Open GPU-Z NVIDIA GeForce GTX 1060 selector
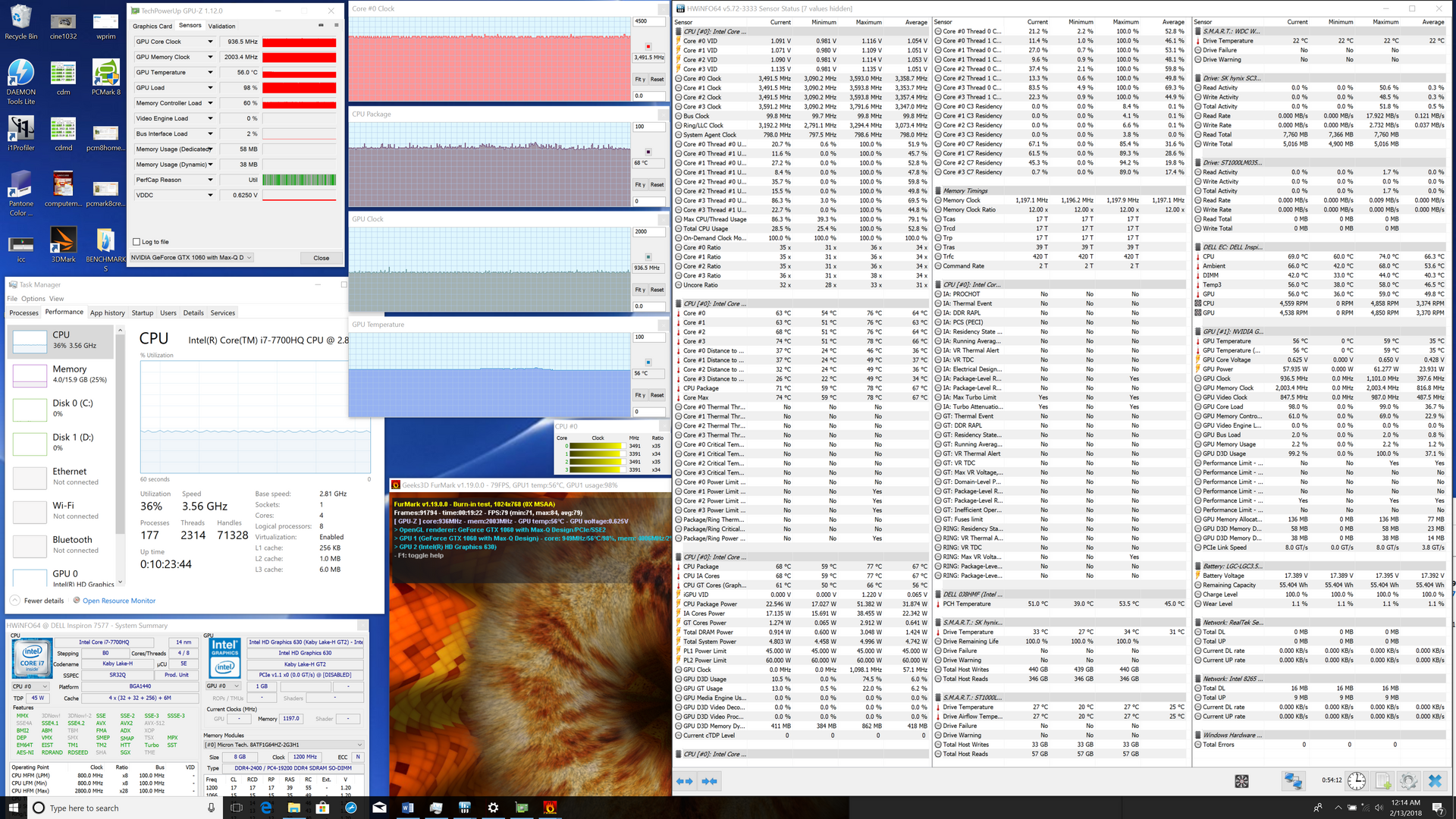1456x819 pixels. (x=192, y=258)
